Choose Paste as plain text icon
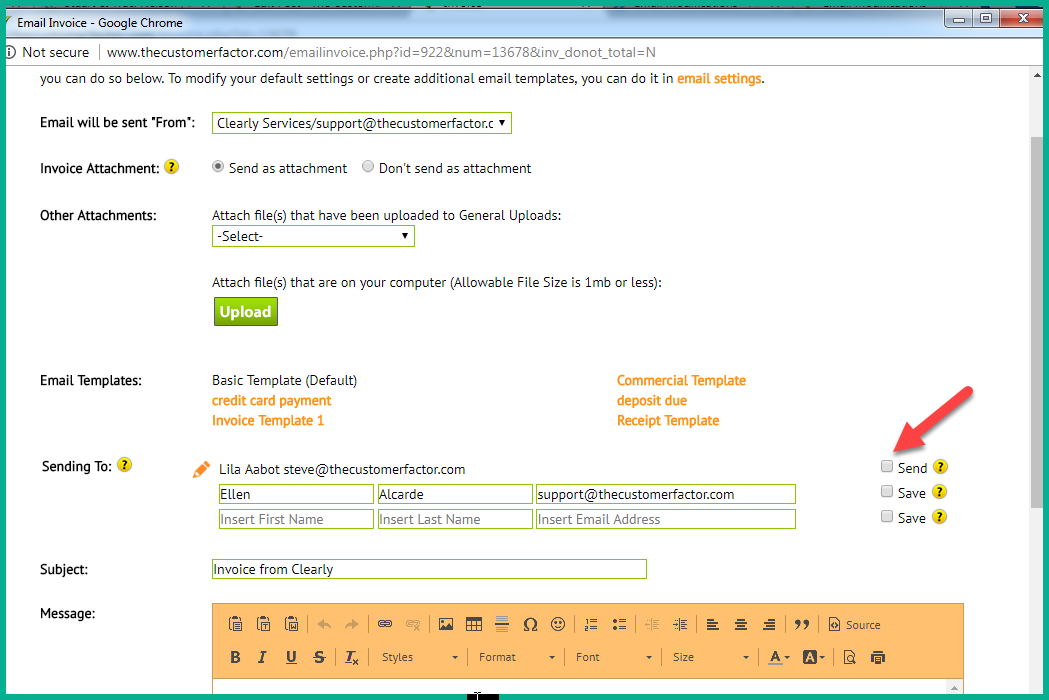1049x700 pixels. pos(264,624)
